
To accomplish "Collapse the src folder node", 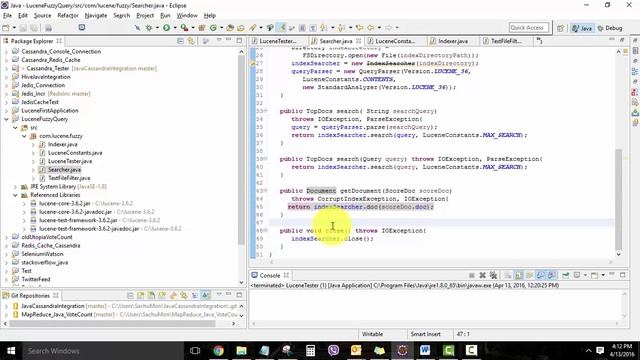I will tap(16, 128).
